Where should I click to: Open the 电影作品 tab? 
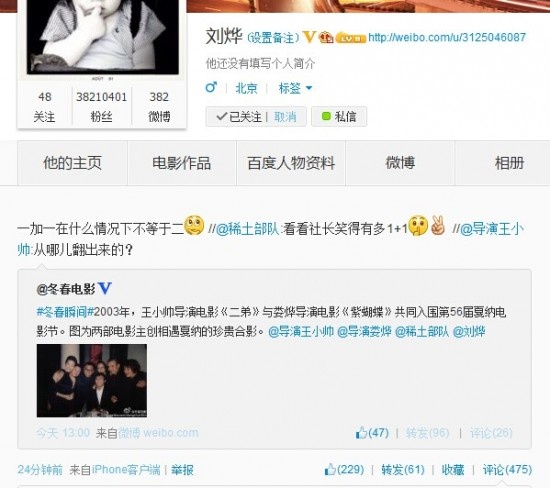[181, 163]
